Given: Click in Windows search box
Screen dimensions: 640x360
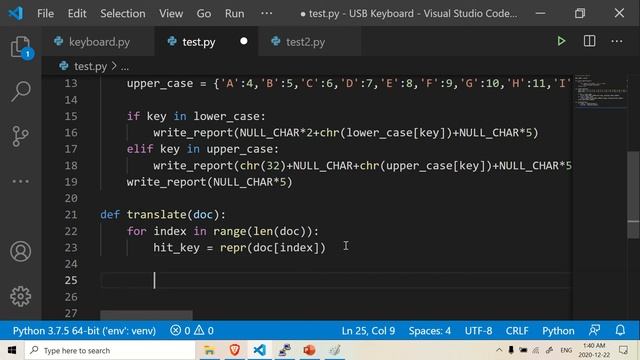Looking at the screenshot, I should (x=110, y=350).
